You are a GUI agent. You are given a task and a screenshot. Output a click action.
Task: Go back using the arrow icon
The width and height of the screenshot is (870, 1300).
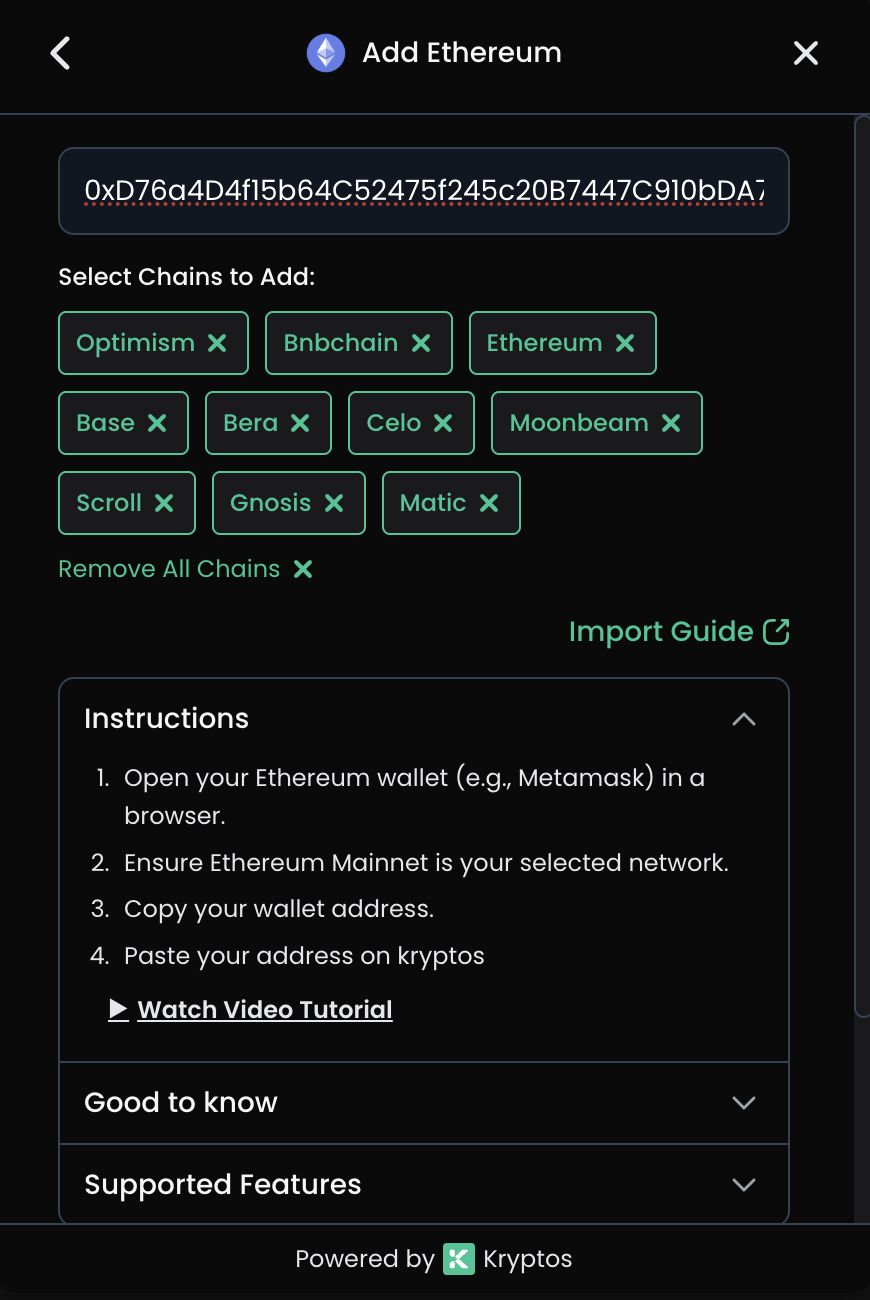click(60, 53)
